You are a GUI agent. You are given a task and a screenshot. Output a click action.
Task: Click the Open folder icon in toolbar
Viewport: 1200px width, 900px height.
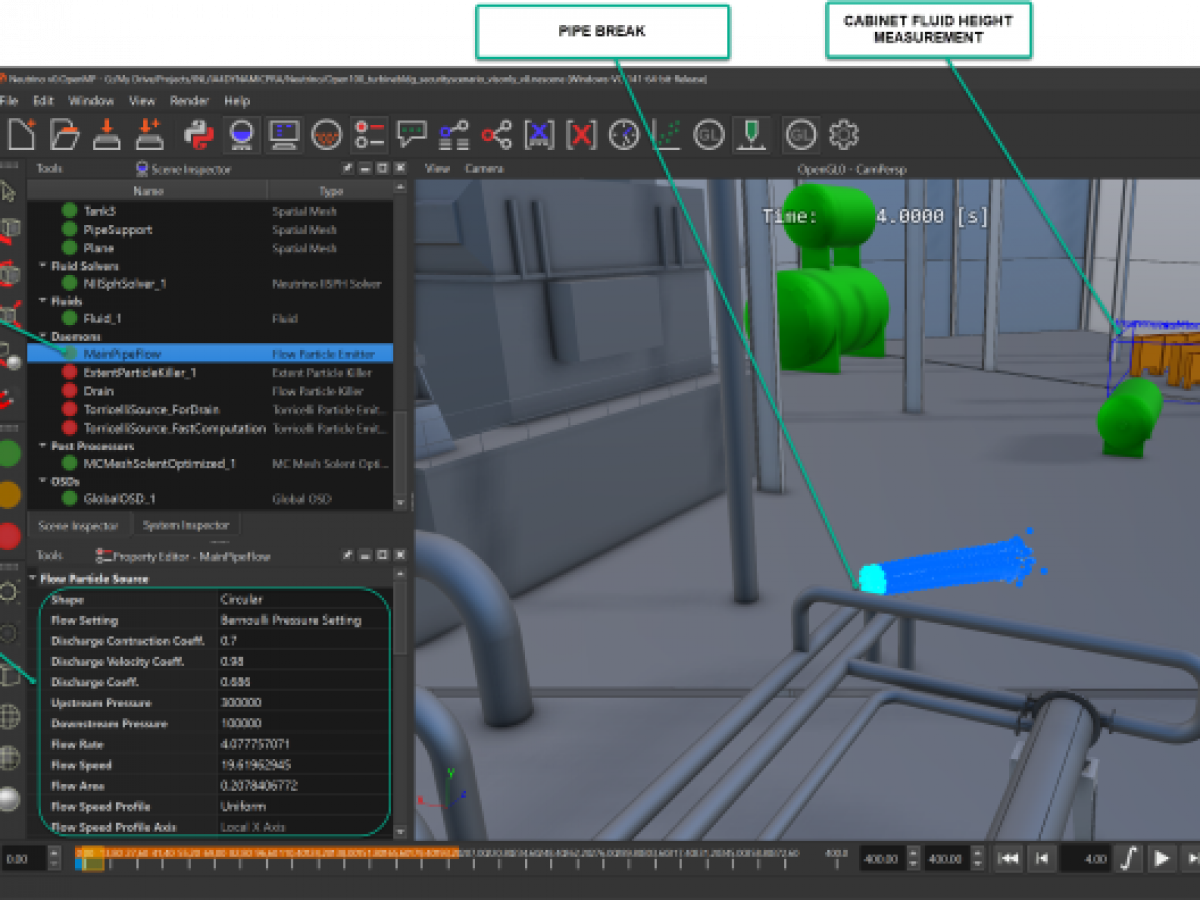64,134
